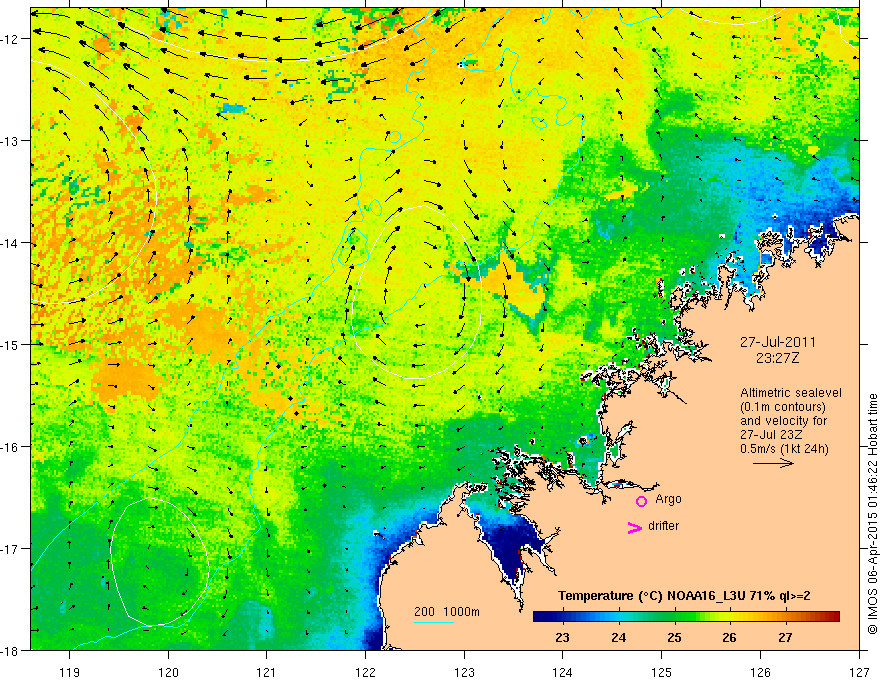The image size is (880, 680).
Task: Click the cyan 200 1000m isobath legend line
Action: coord(434,622)
